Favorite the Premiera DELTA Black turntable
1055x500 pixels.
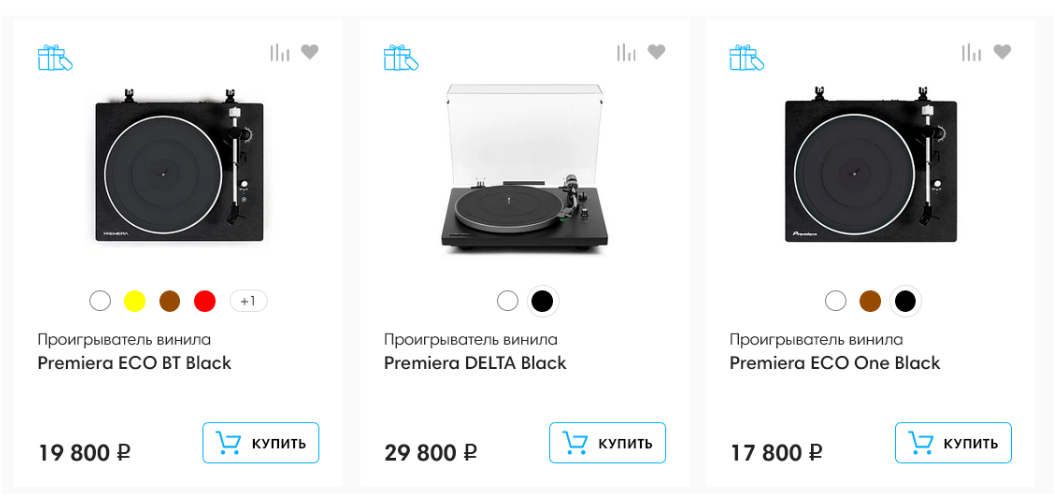(656, 52)
